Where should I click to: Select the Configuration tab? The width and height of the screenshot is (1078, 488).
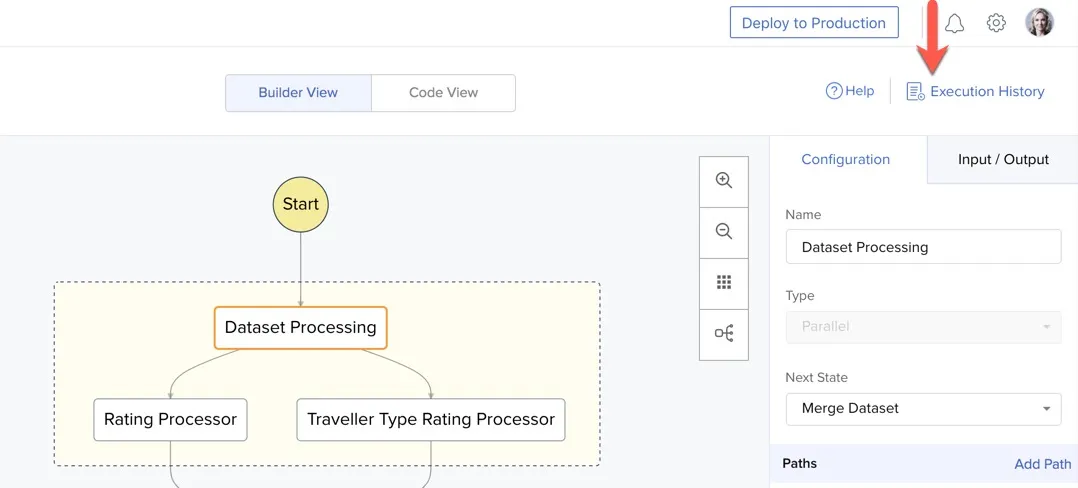click(x=846, y=159)
